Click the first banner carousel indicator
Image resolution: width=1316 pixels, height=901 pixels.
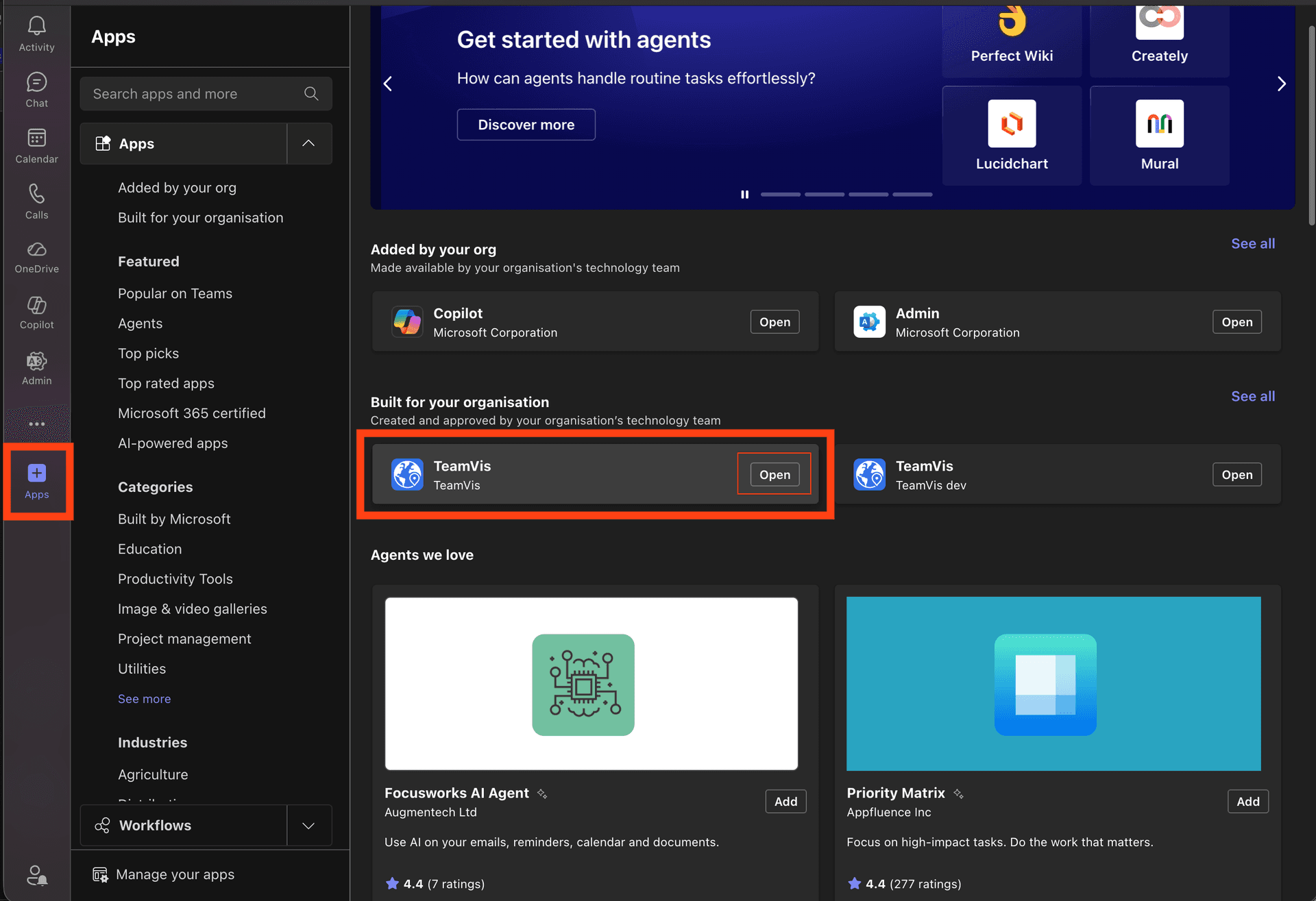click(780, 195)
